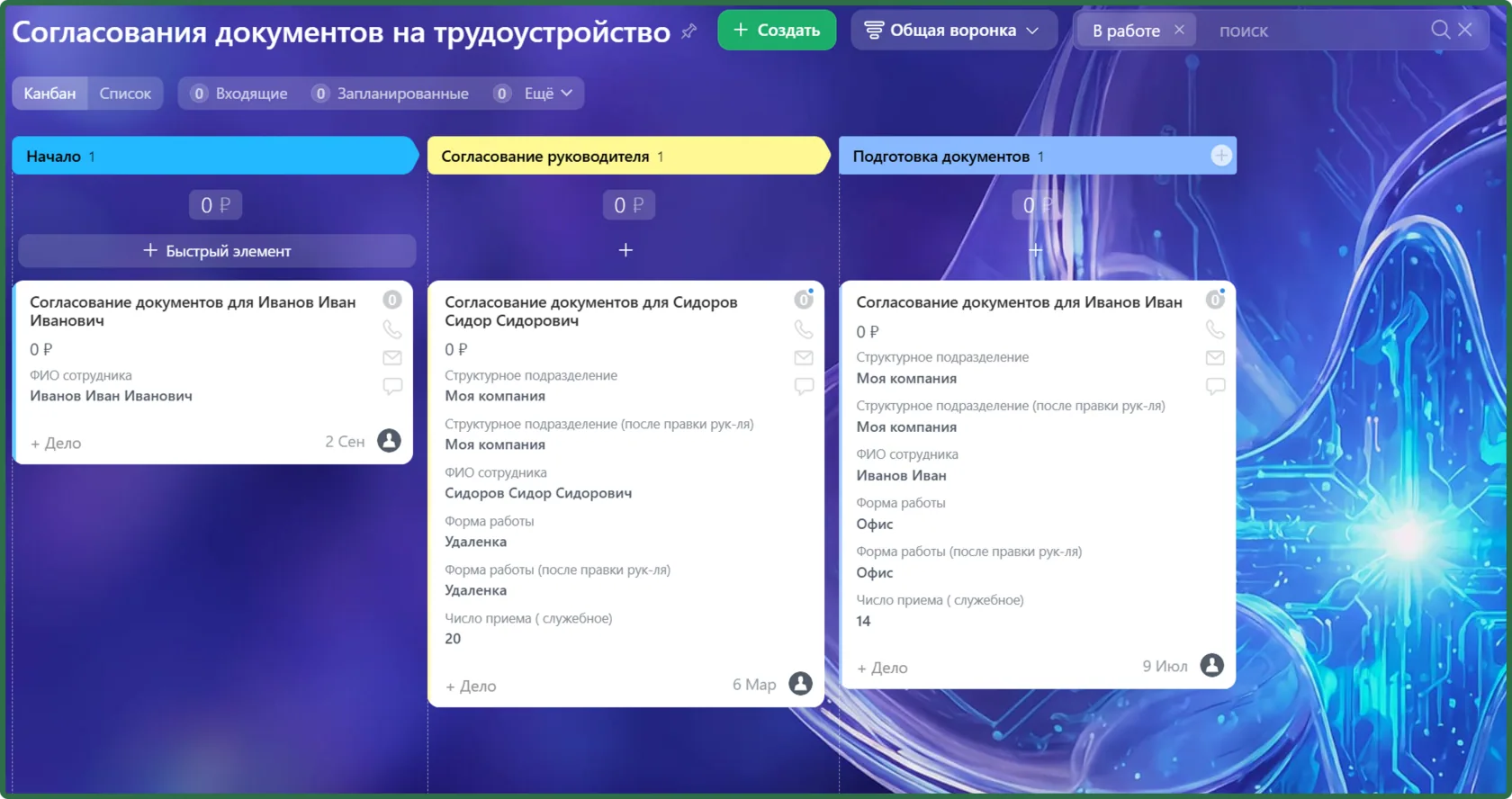1512x799 pixels.
Task: Click plus icon under Согласование руководителя column
Action: coord(625,250)
